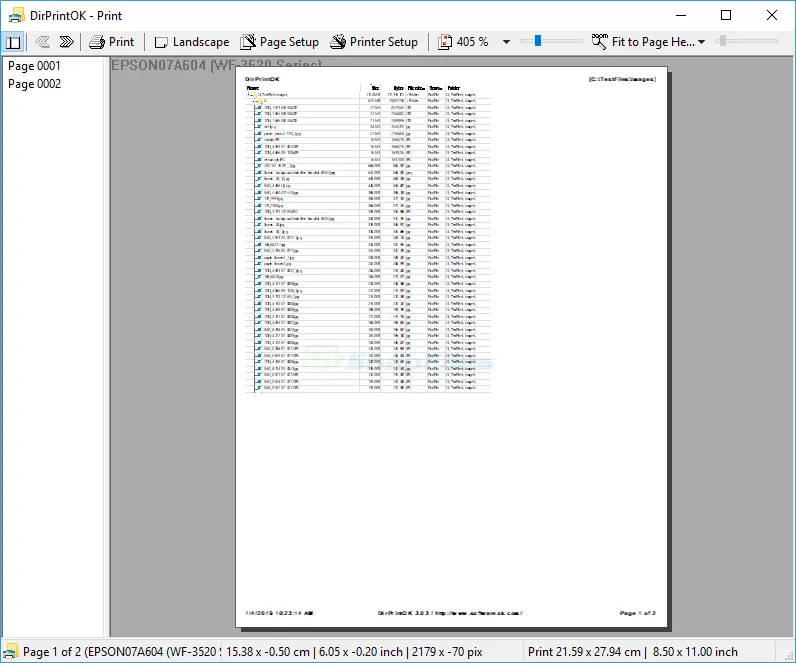Minimize the DirPrintOK Print window
This screenshot has height=663, width=796.
point(681,15)
